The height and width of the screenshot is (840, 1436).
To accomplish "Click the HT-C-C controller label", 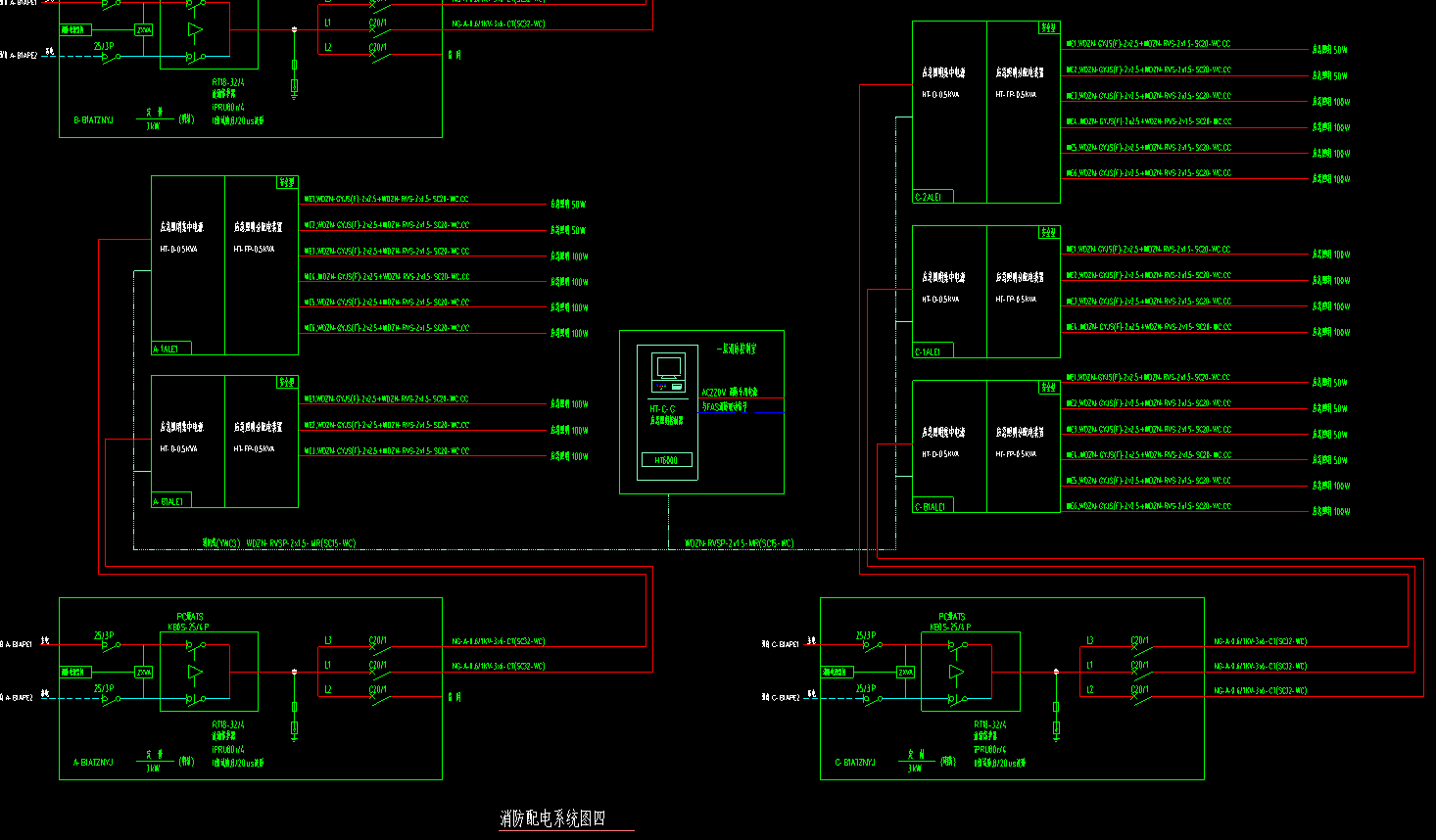I will 662,408.
